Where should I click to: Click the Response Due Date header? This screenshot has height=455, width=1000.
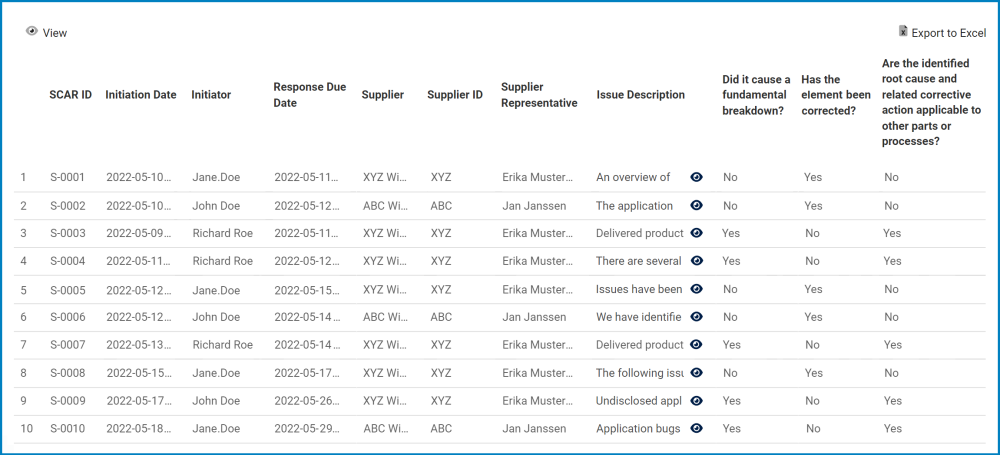[x=310, y=95]
